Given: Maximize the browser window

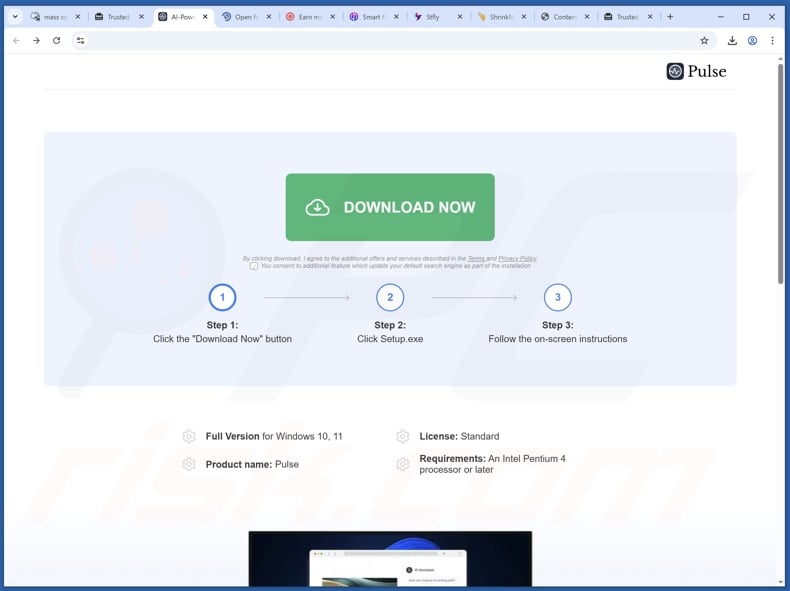Looking at the screenshot, I should pyautogui.click(x=746, y=17).
